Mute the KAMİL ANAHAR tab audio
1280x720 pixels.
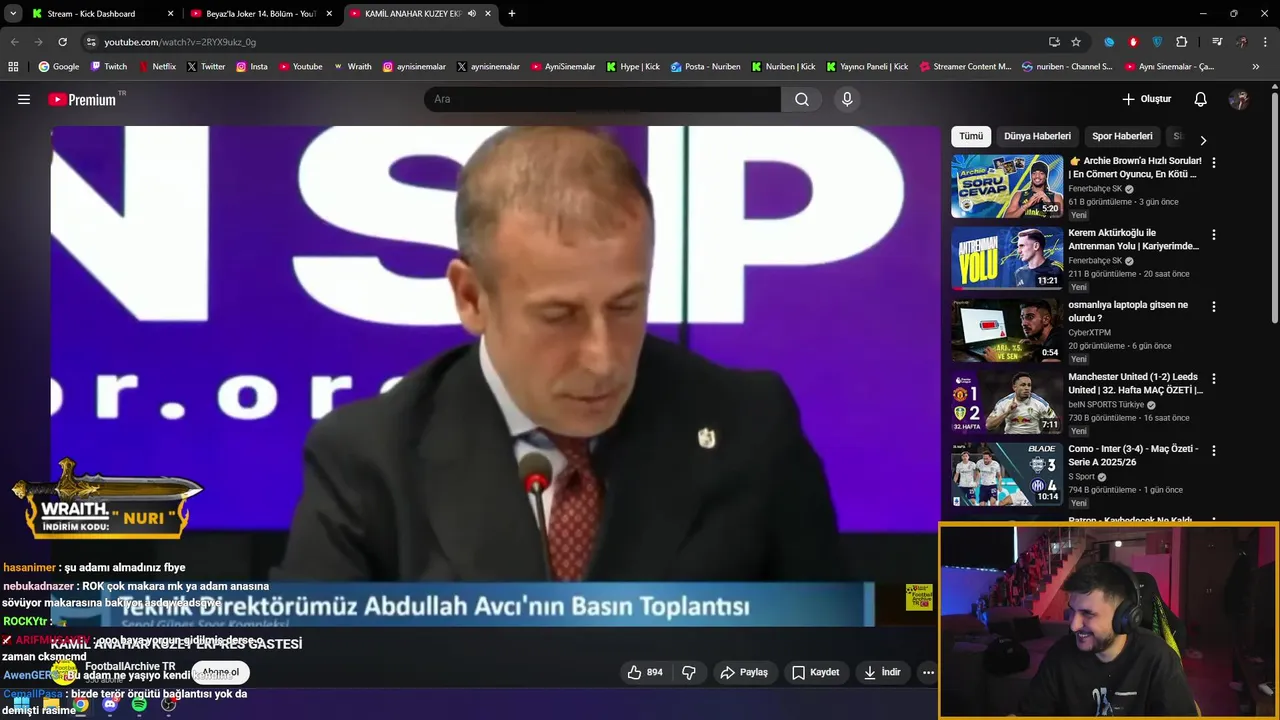coord(471,14)
